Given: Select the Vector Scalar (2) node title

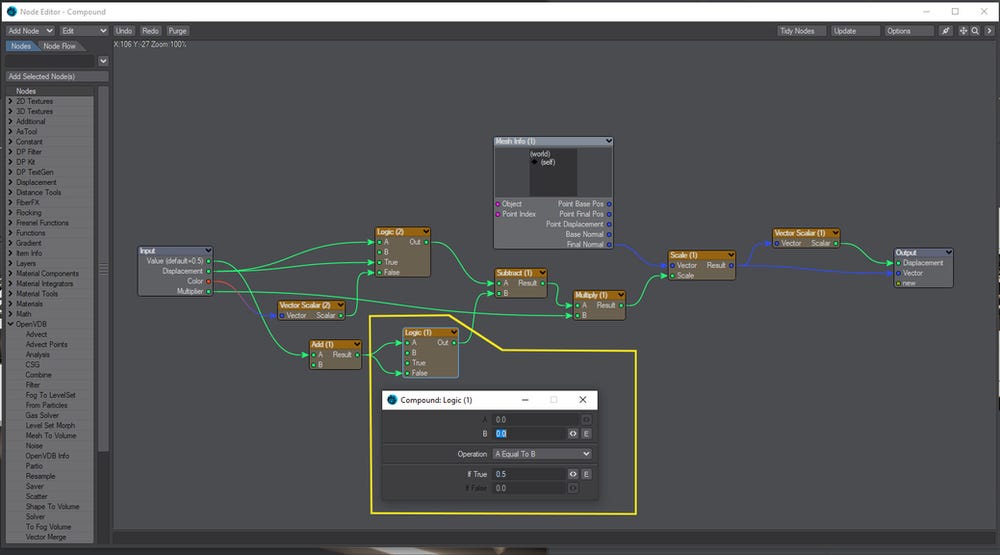Looking at the screenshot, I should pos(305,306).
